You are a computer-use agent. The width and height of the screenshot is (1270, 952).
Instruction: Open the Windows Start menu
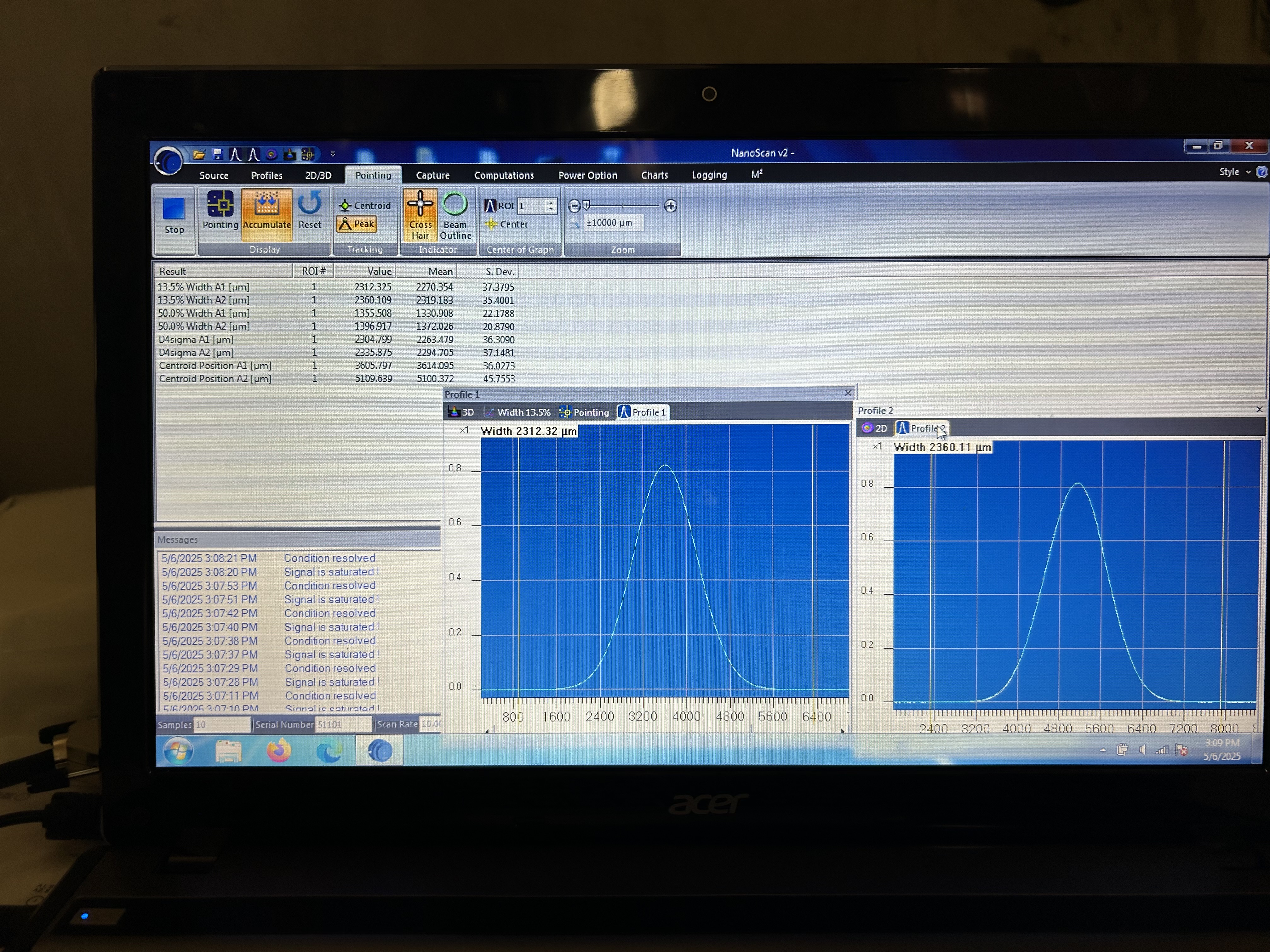pos(179,751)
